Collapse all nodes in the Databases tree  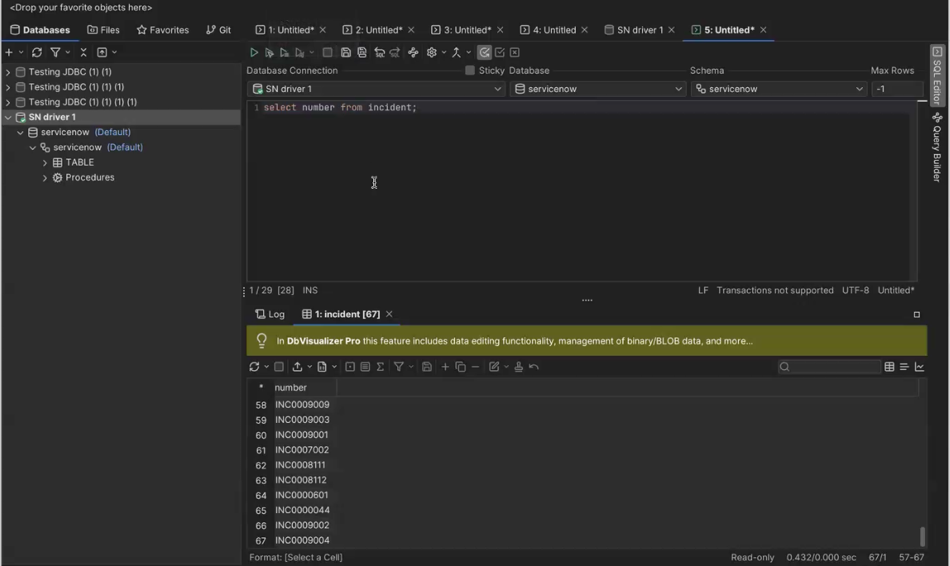click(84, 53)
